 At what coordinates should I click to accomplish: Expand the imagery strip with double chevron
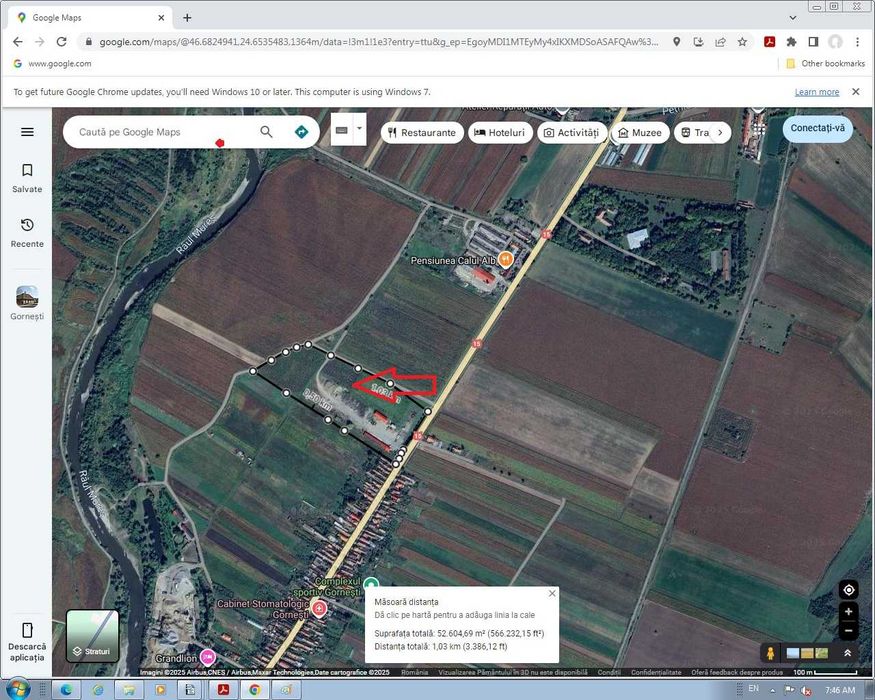point(848,653)
